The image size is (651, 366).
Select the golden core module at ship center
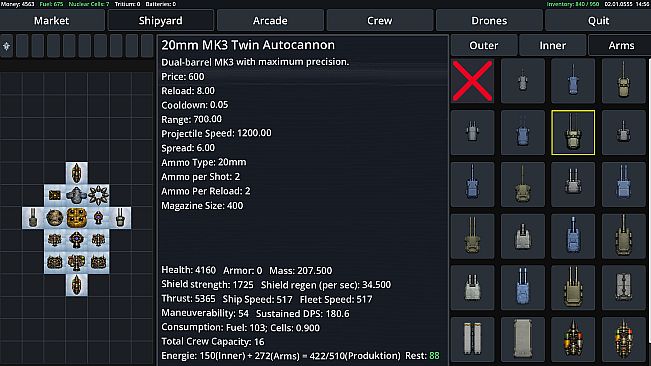tap(76, 217)
